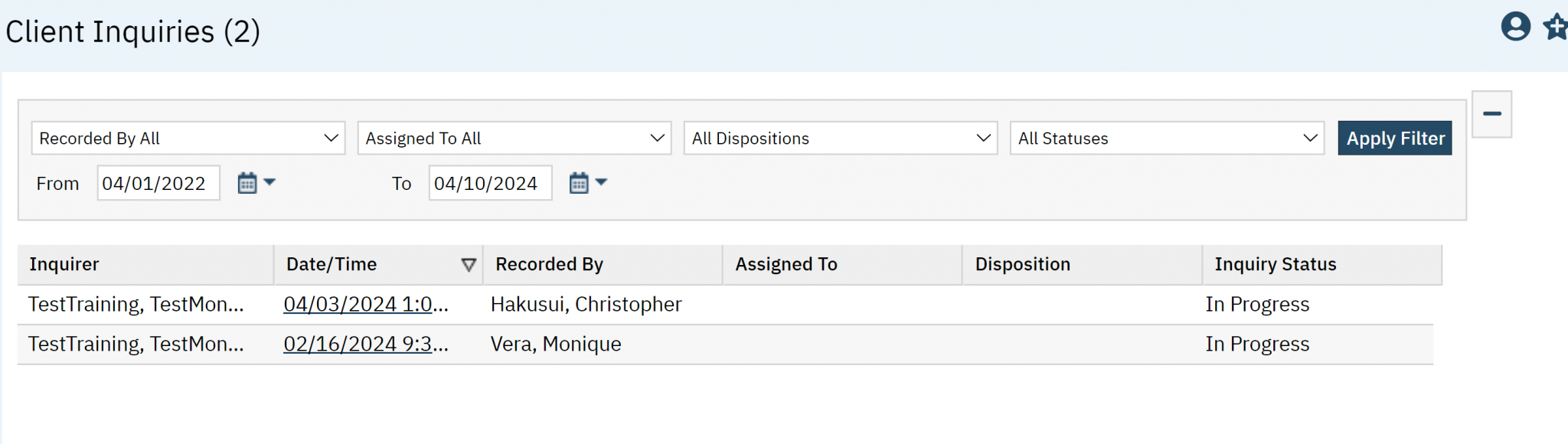Open the Recorded By All dropdown
This screenshot has height=444, width=1568.
pyautogui.click(x=188, y=138)
